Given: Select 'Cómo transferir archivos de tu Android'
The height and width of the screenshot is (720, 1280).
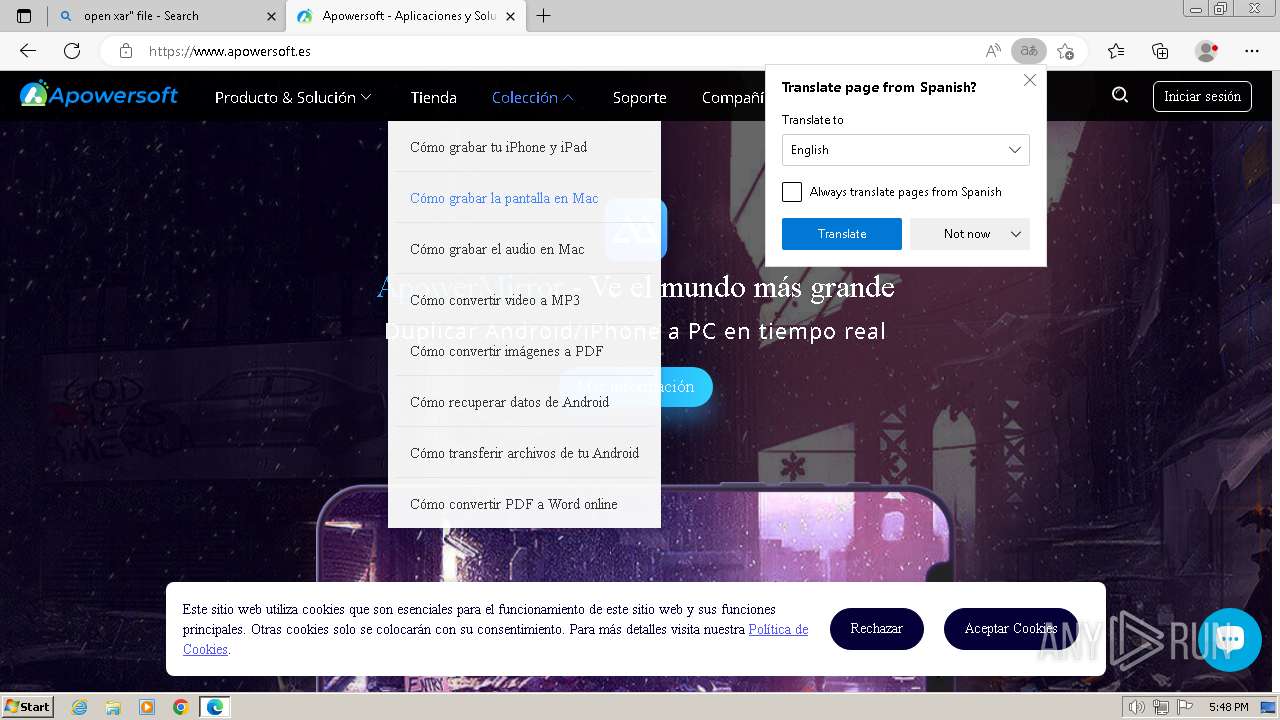Looking at the screenshot, I should coord(524,453).
